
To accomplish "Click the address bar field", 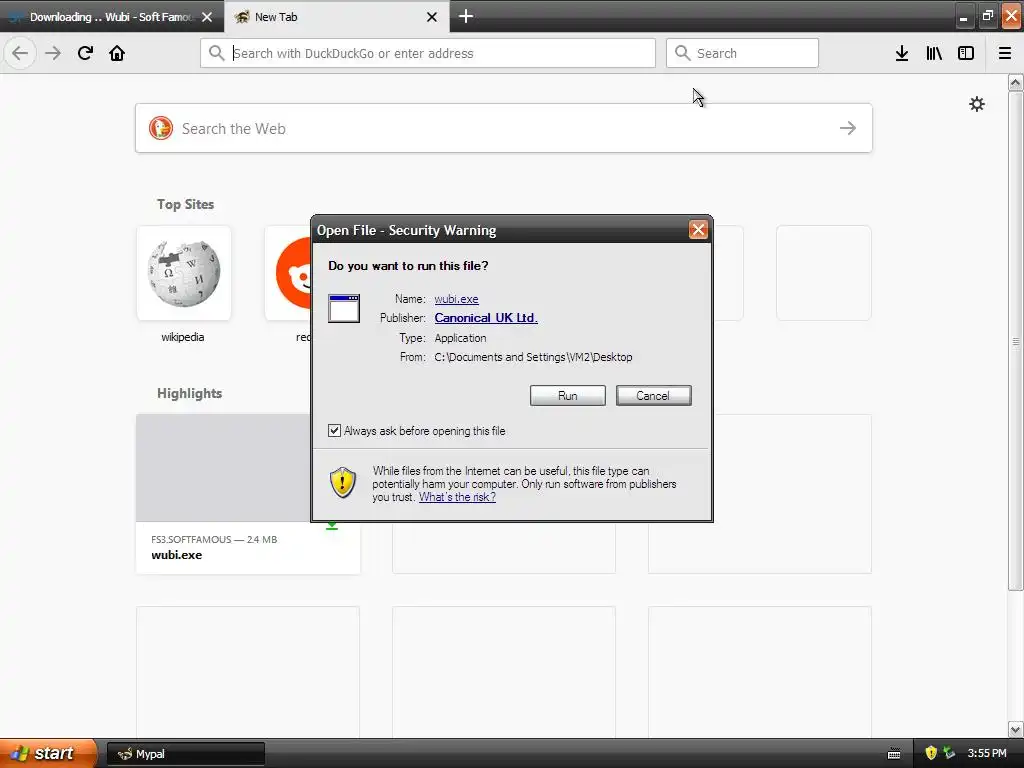I will (428, 53).
